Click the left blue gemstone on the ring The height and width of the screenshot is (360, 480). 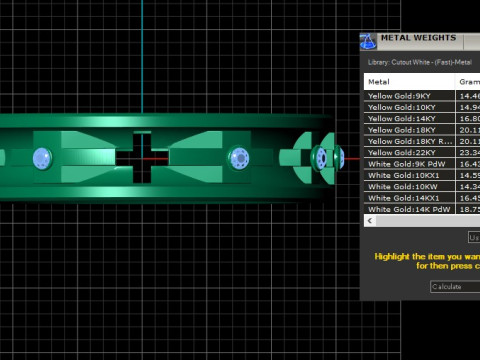42,158
